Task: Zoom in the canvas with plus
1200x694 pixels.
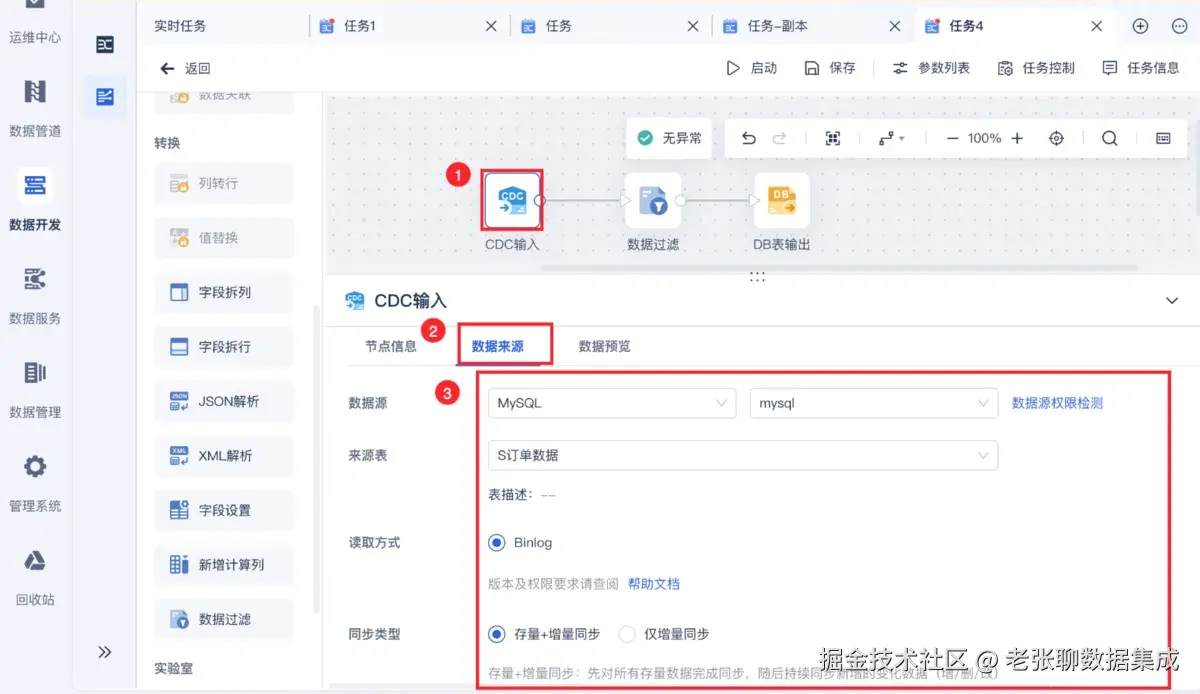Action: pos(1017,139)
